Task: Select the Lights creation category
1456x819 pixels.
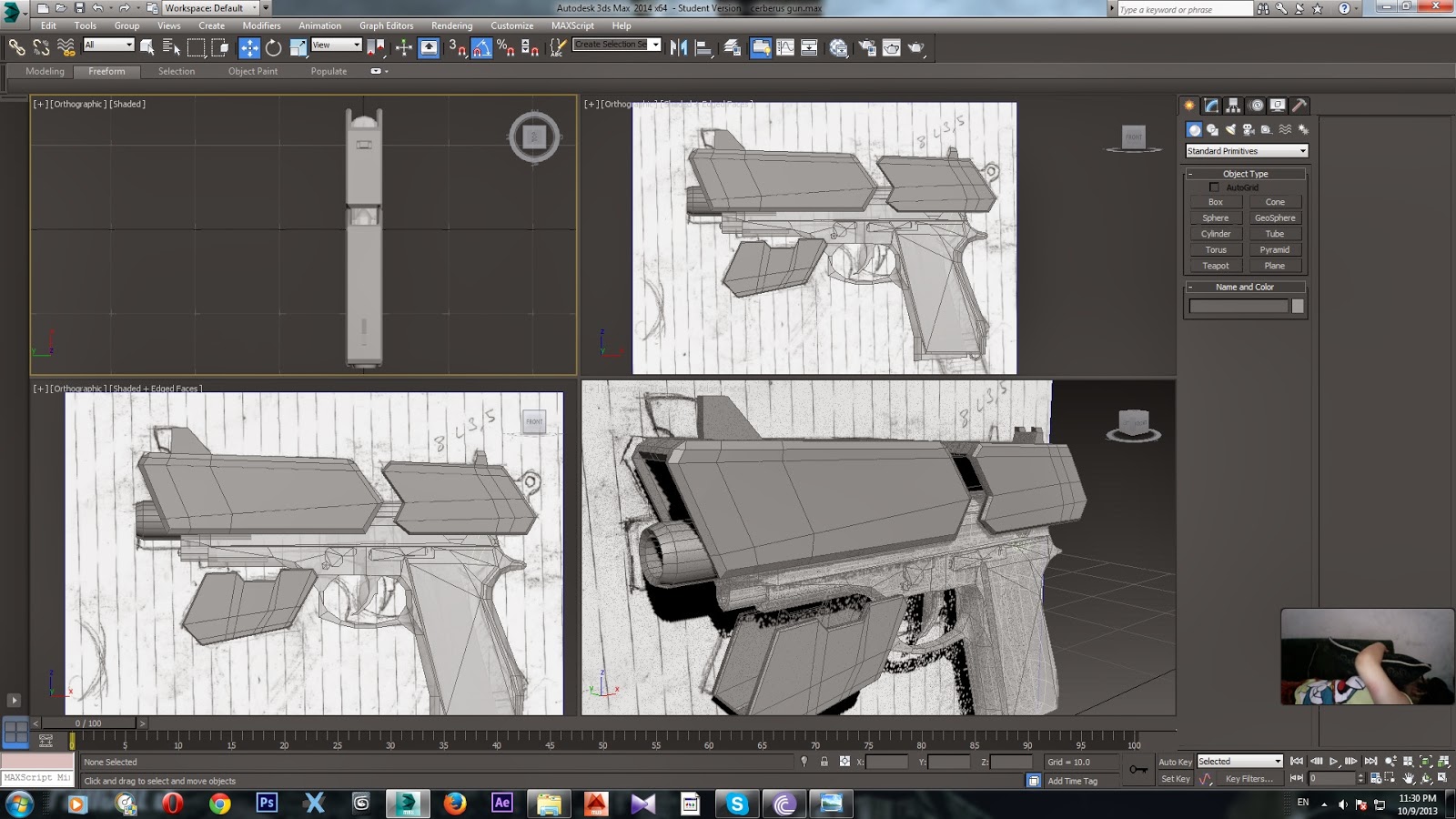Action: pyautogui.click(x=1230, y=129)
